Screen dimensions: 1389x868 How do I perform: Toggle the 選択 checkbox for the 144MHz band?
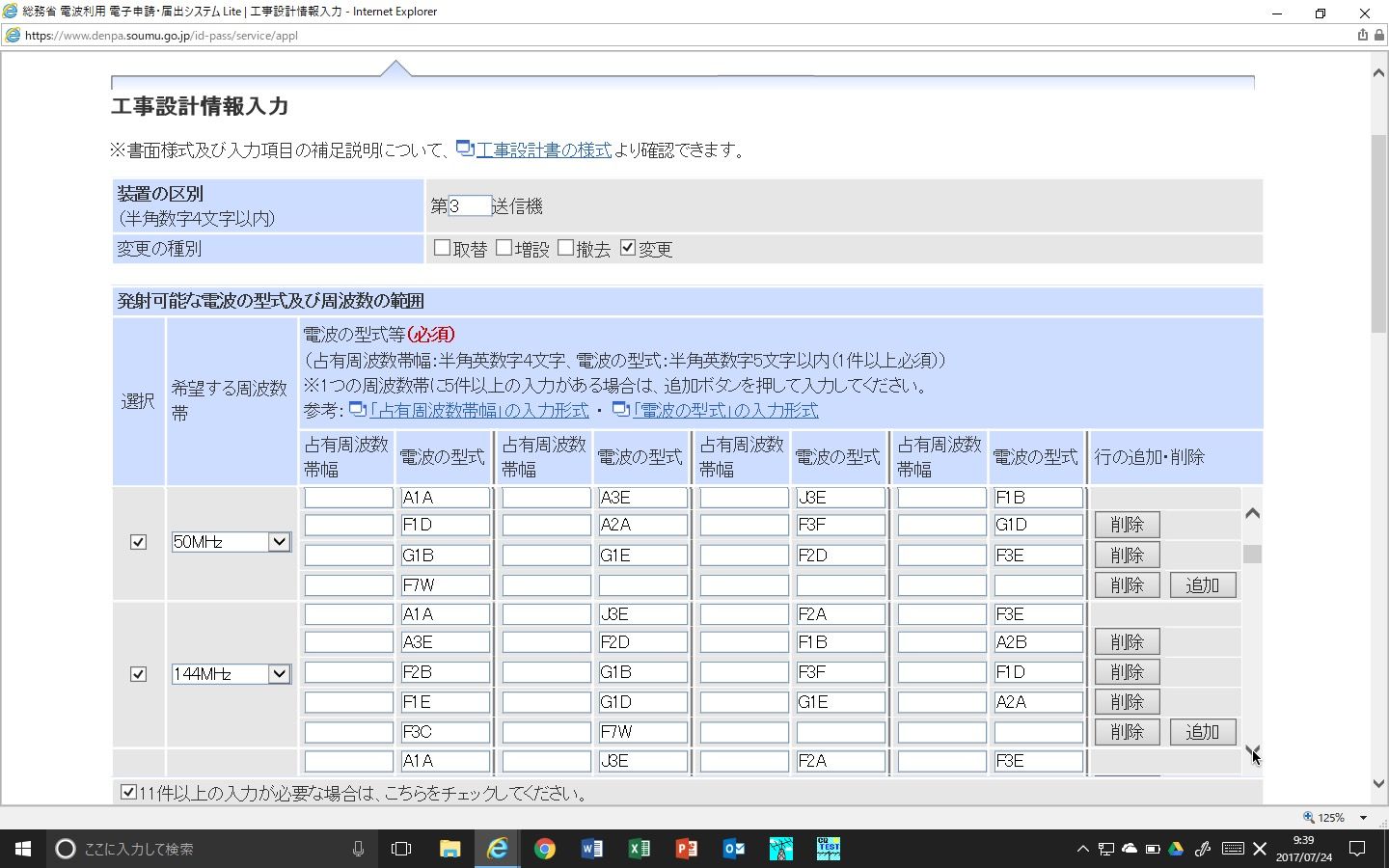tap(138, 674)
